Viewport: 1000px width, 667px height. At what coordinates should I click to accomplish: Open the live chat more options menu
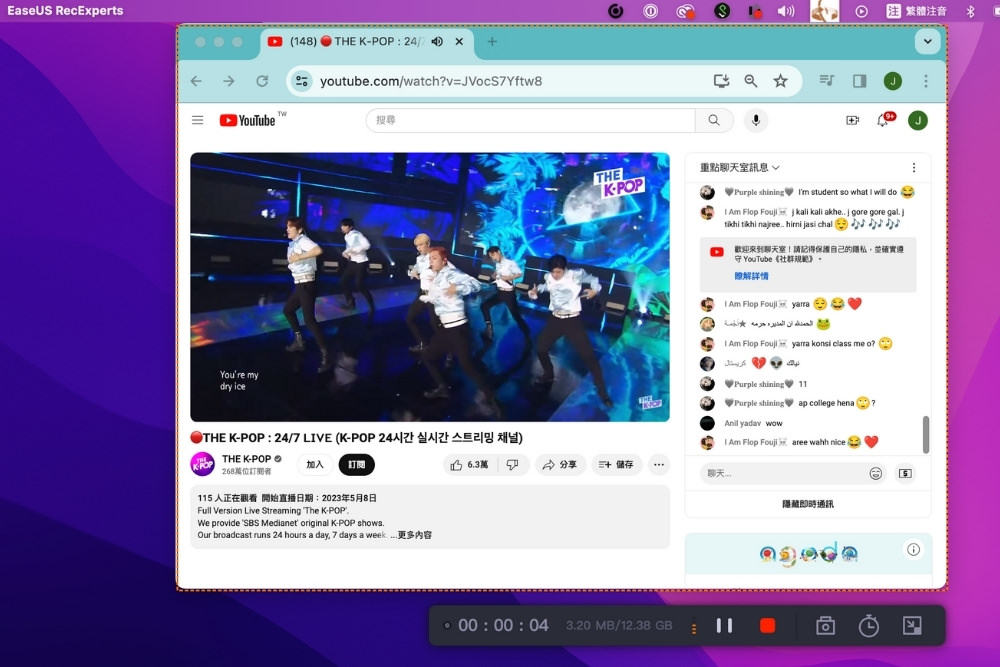[914, 167]
